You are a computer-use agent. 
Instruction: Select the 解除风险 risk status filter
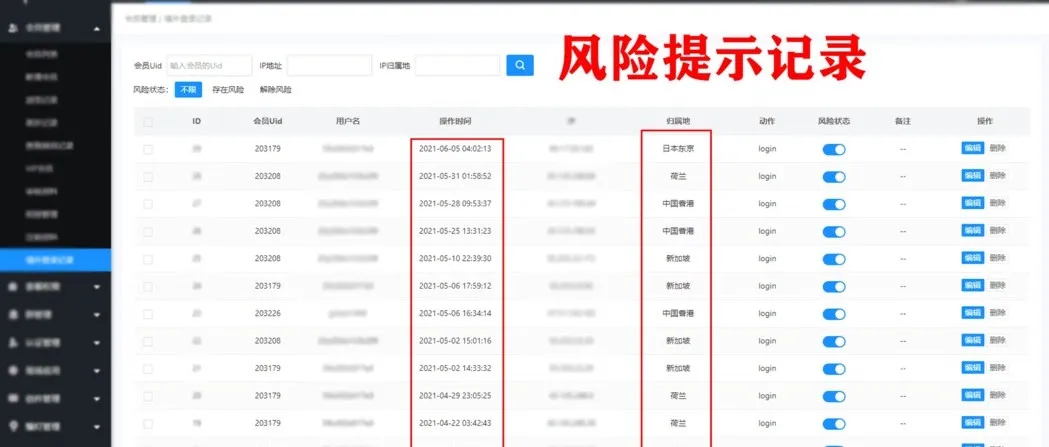[x=276, y=90]
